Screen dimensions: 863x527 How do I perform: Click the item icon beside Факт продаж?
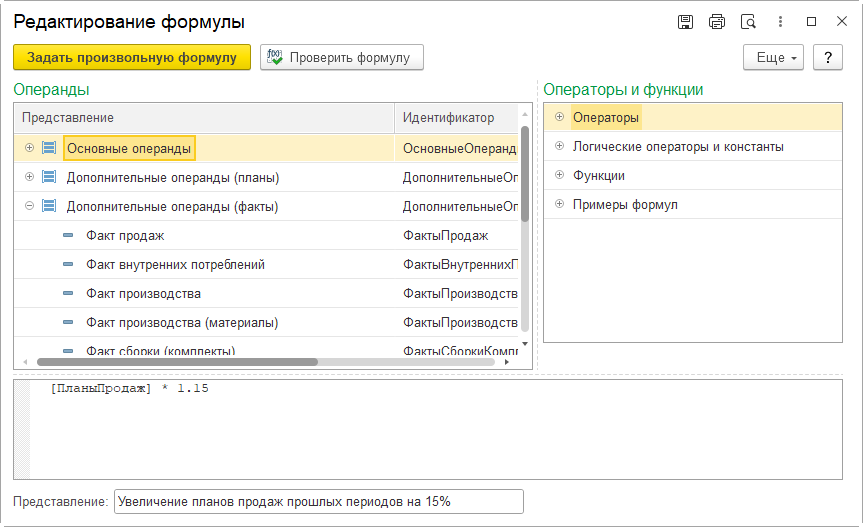68,236
